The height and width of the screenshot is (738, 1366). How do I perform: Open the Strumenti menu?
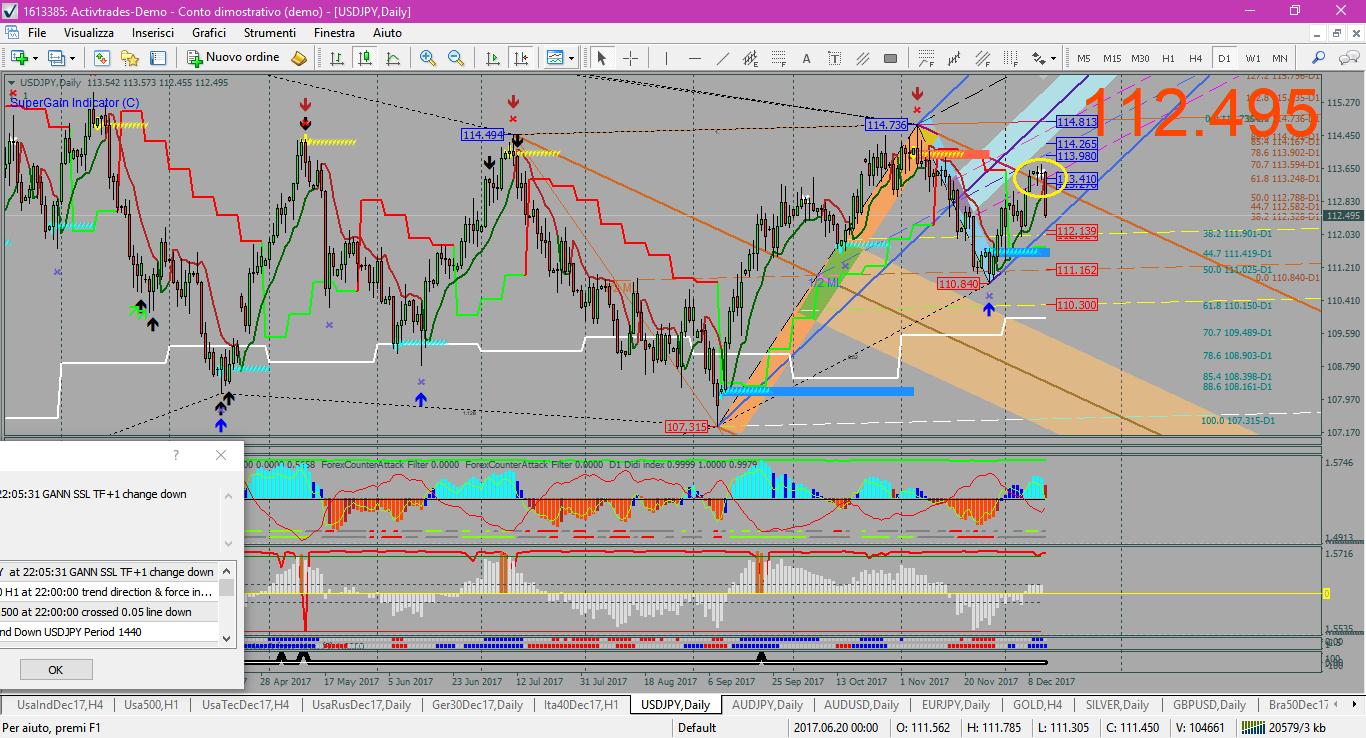point(270,33)
